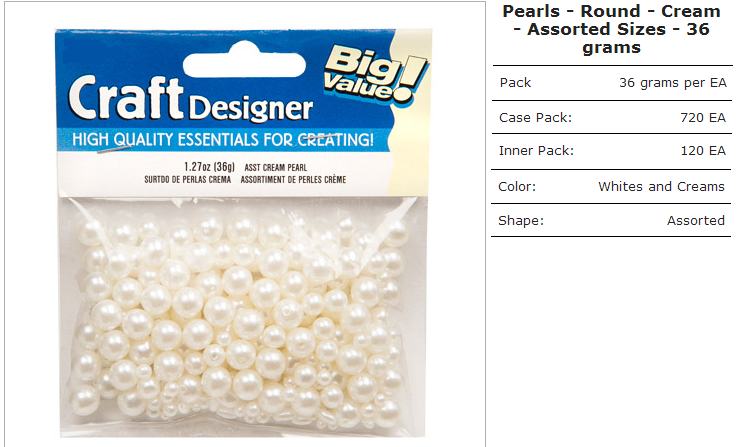The width and height of the screenshot is (741, 447).
Task: Select the Shape row label
Action: (521, 221)
